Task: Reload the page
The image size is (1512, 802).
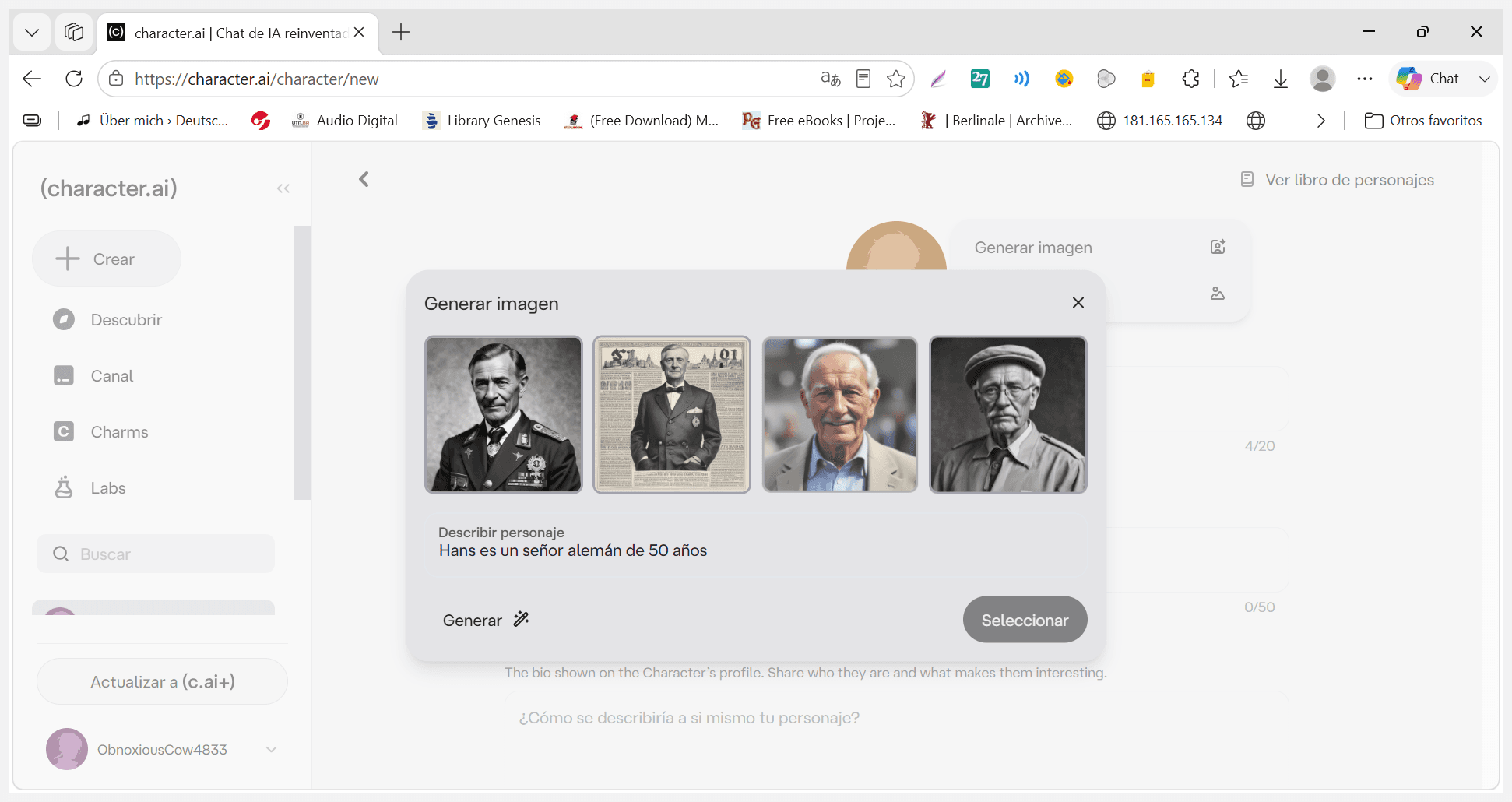Action: [74, 79]
